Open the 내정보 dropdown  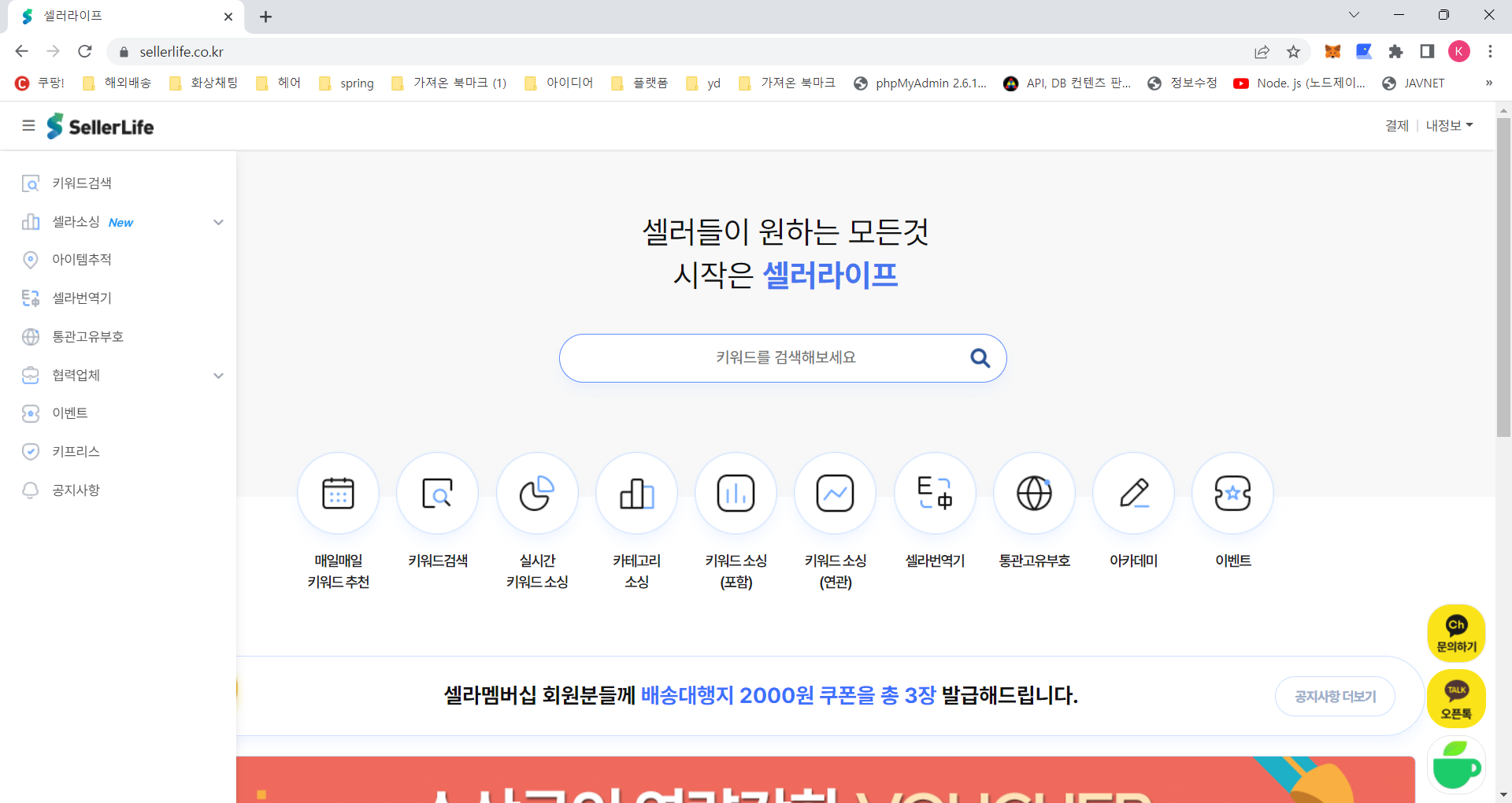(x=1449, y=126)
